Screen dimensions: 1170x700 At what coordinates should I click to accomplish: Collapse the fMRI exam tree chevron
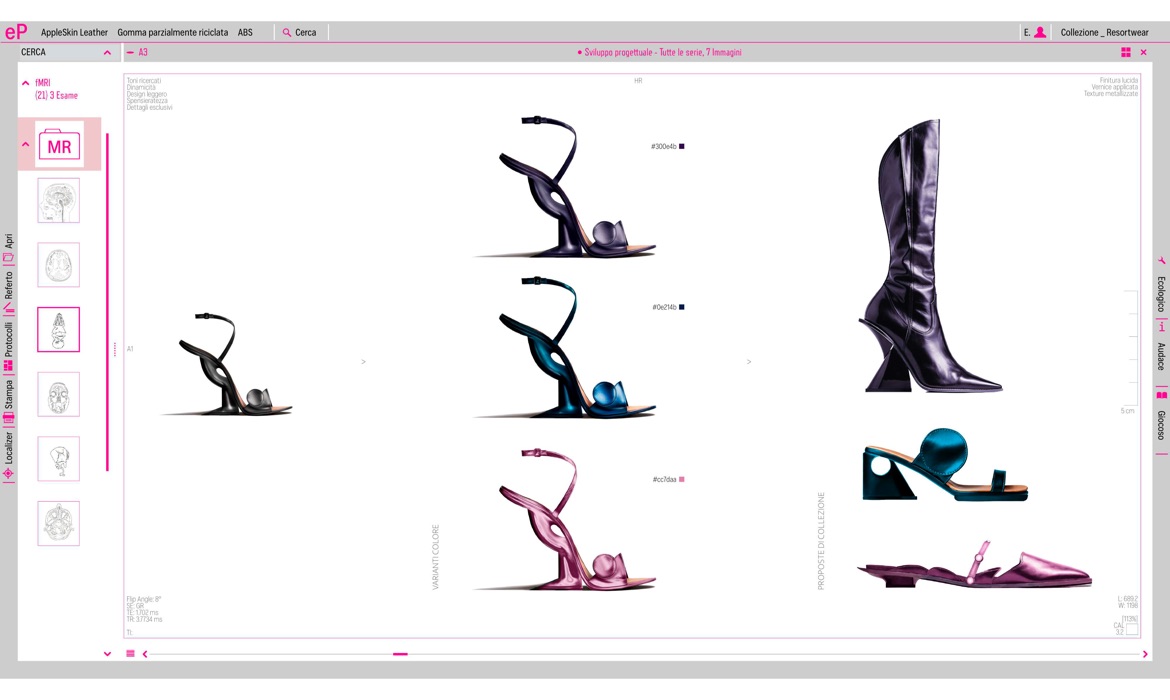point(26,83)
